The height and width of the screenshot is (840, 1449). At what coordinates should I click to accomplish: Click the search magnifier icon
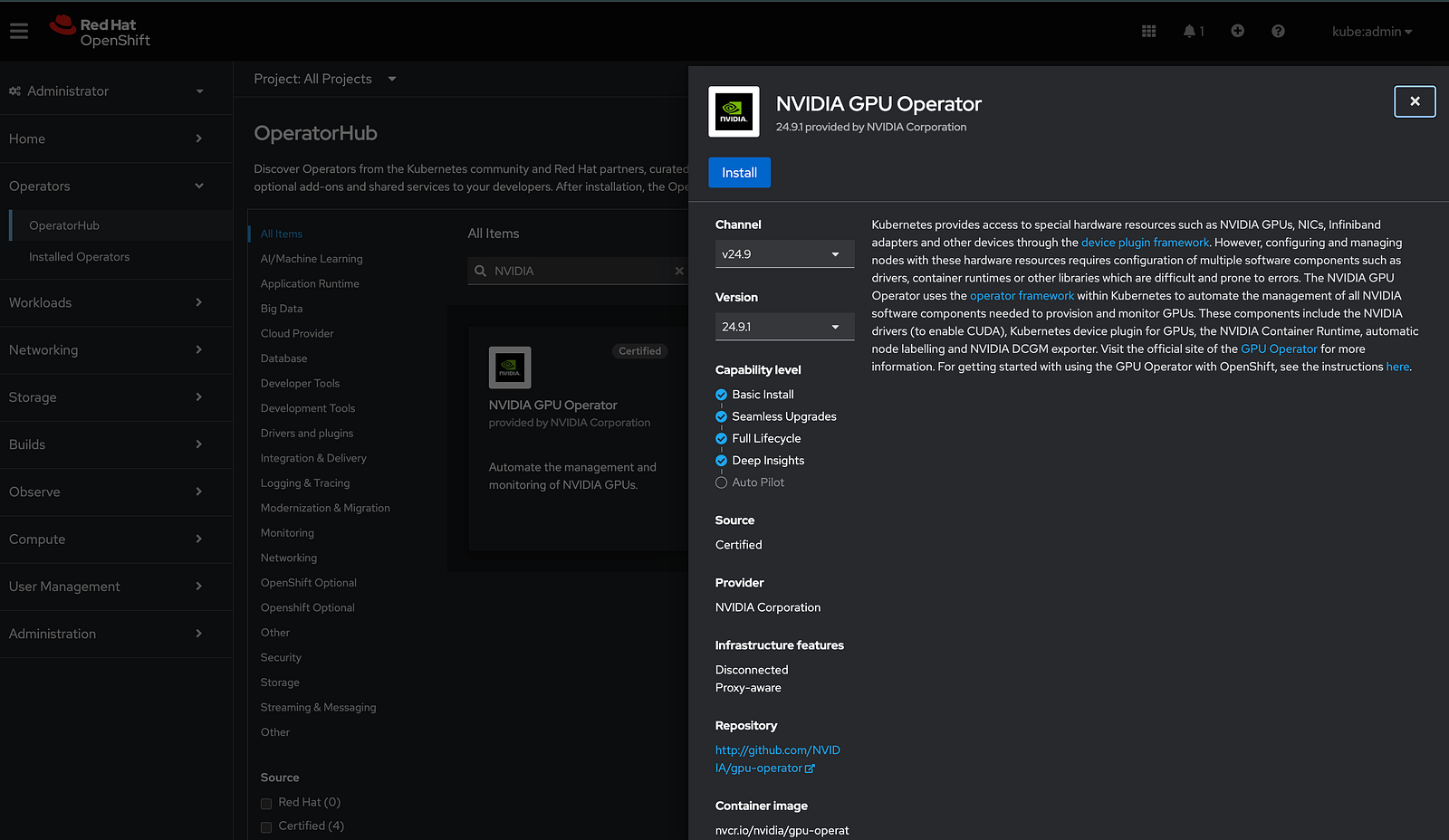[x=481, y=271]
